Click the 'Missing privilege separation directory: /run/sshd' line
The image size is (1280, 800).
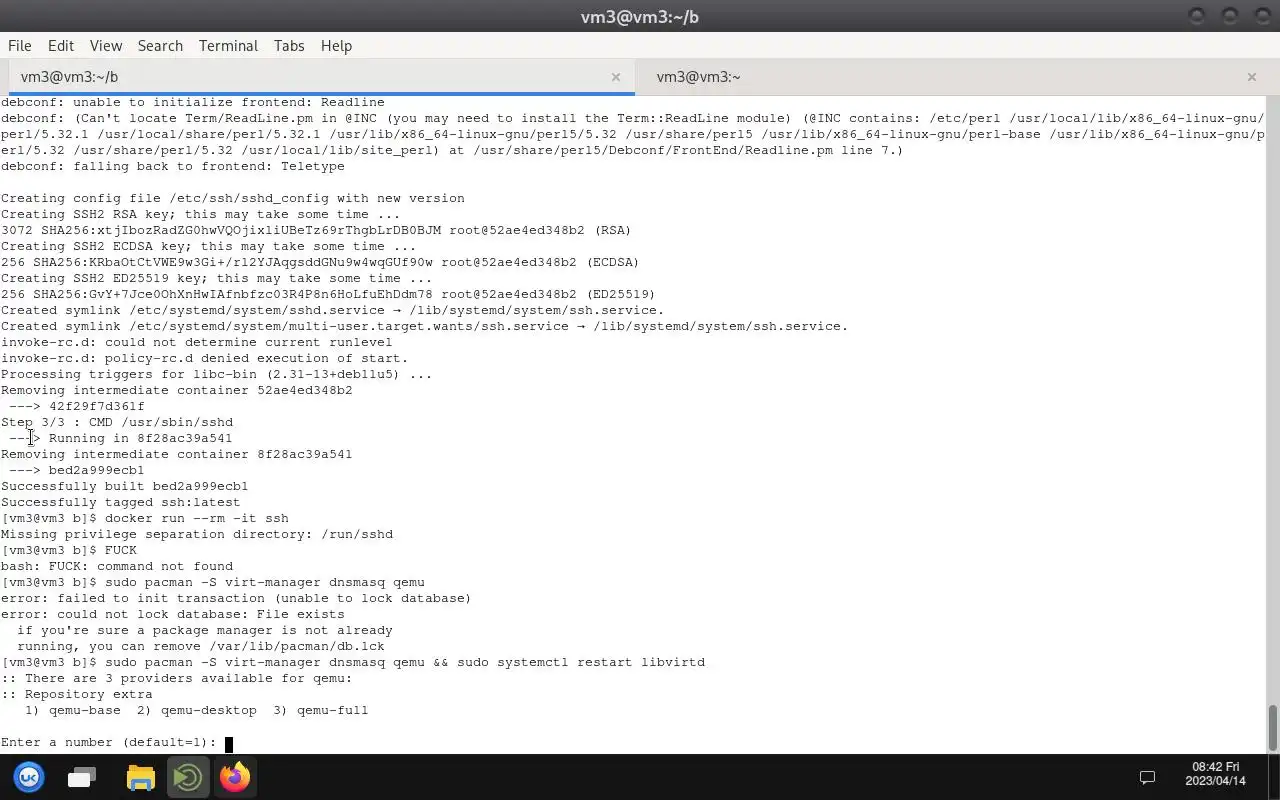tap(197, 534)
